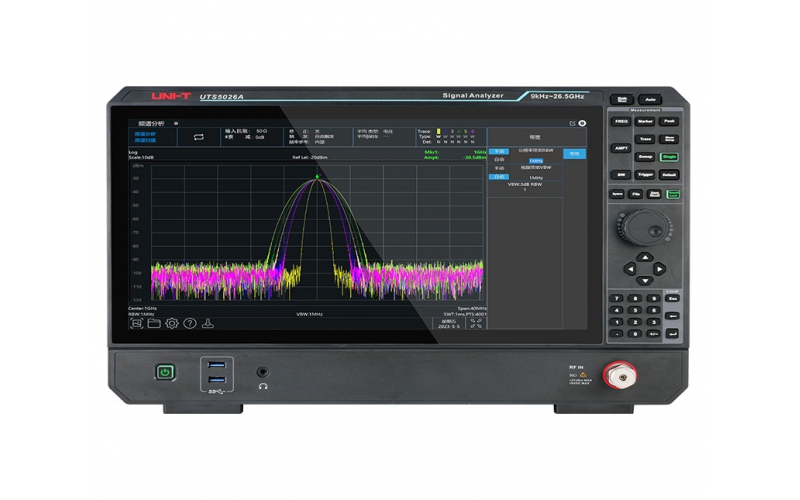
Task: Select trace 6 magenta number
Action: [x=472, y=132]
